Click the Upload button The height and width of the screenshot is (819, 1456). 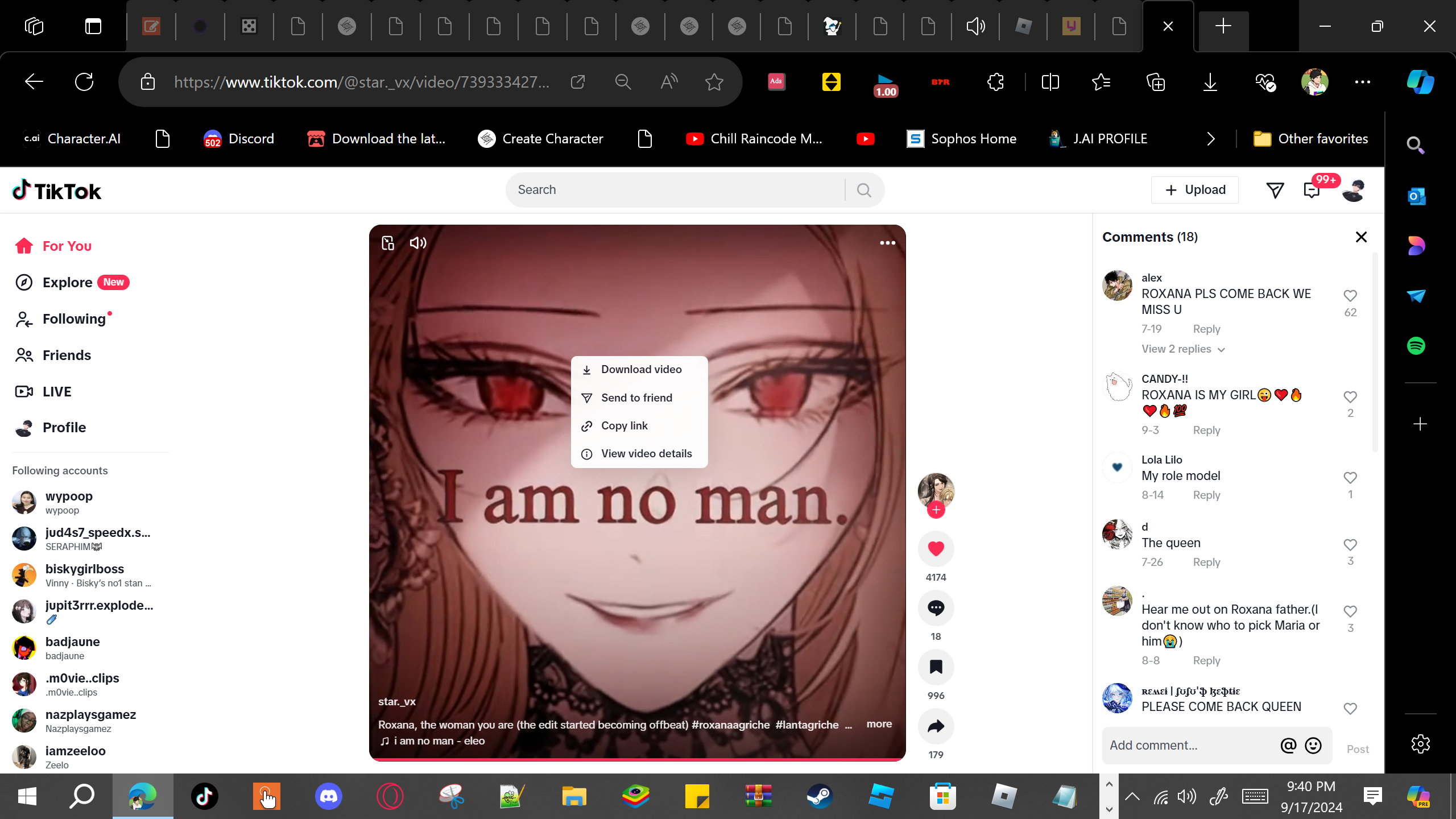coord(1195,190)
